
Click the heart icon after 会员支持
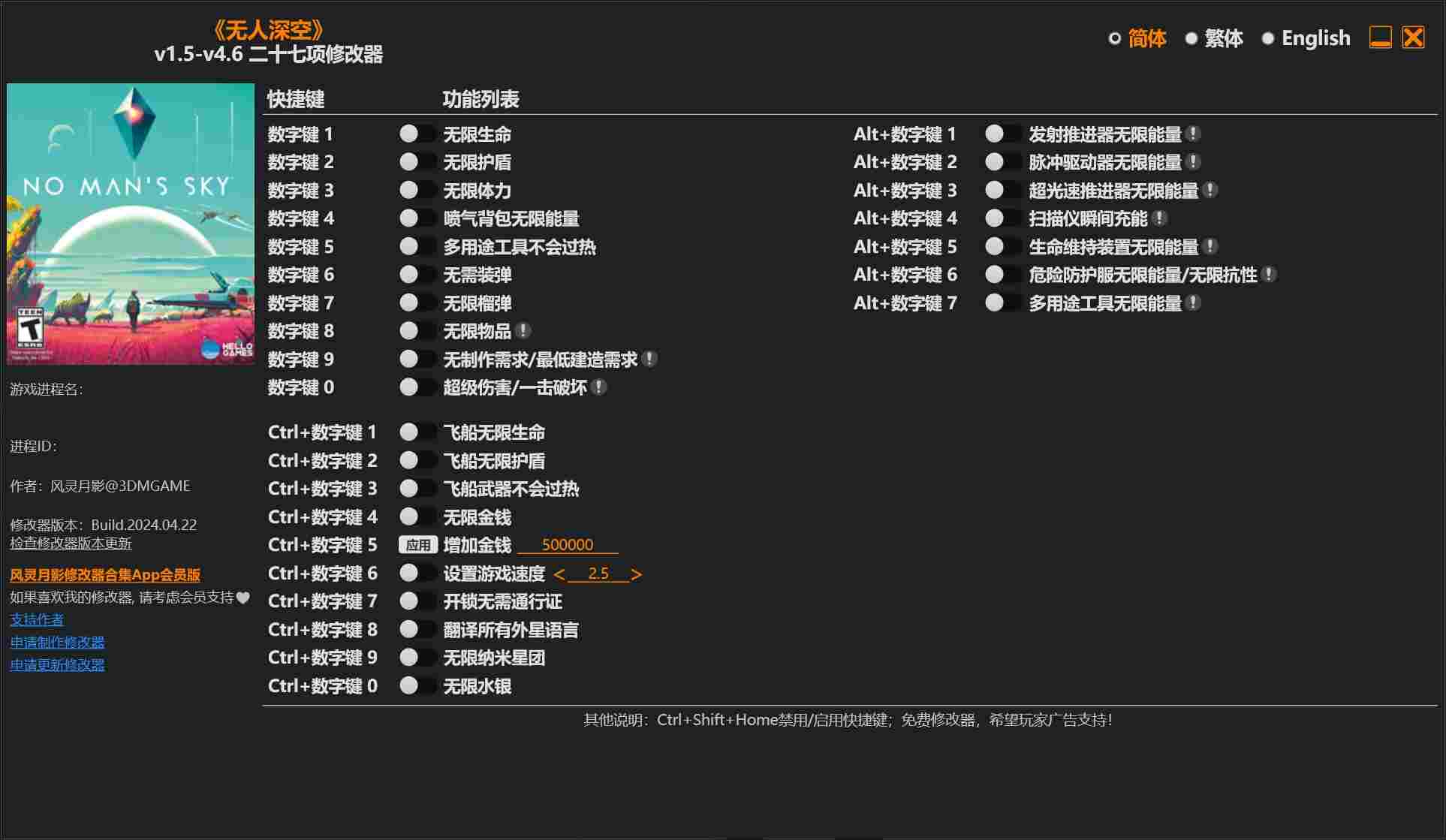pos(243,598)
